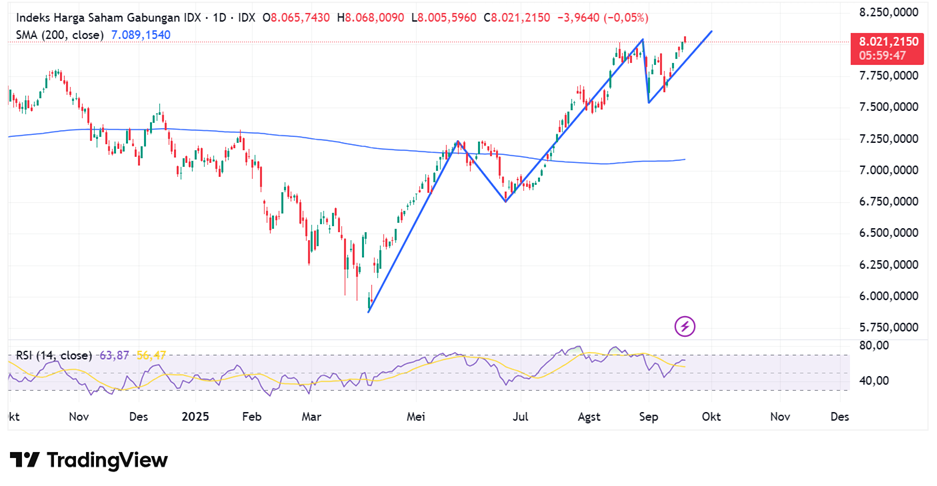This screenshot has width=937, height=486.
Task: Click the SMA value 7.089,1540
Action: click(x=140, y=35)
